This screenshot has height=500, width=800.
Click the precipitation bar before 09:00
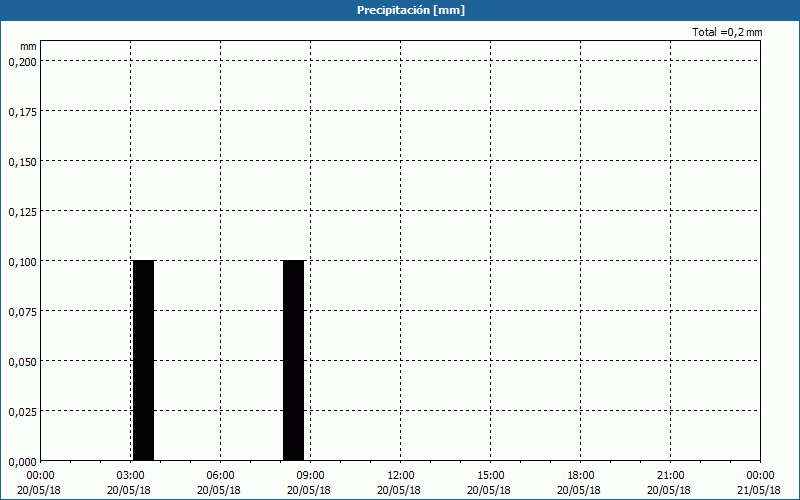pos(293,360)
